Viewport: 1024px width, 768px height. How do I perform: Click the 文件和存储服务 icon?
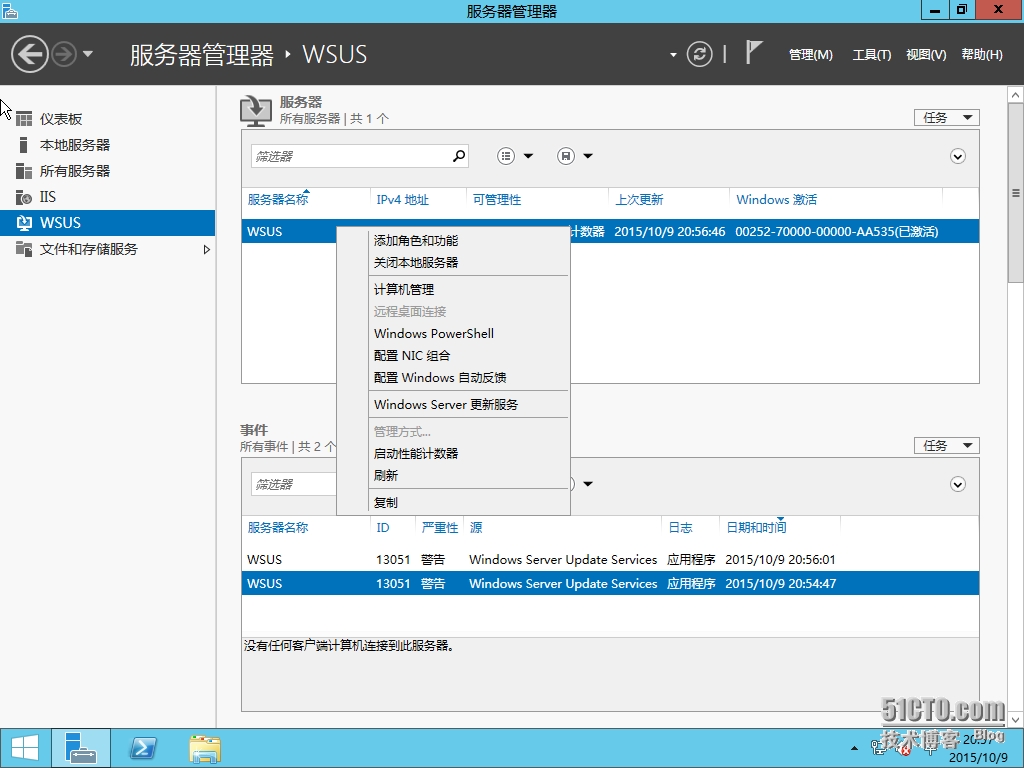[24, 249]
